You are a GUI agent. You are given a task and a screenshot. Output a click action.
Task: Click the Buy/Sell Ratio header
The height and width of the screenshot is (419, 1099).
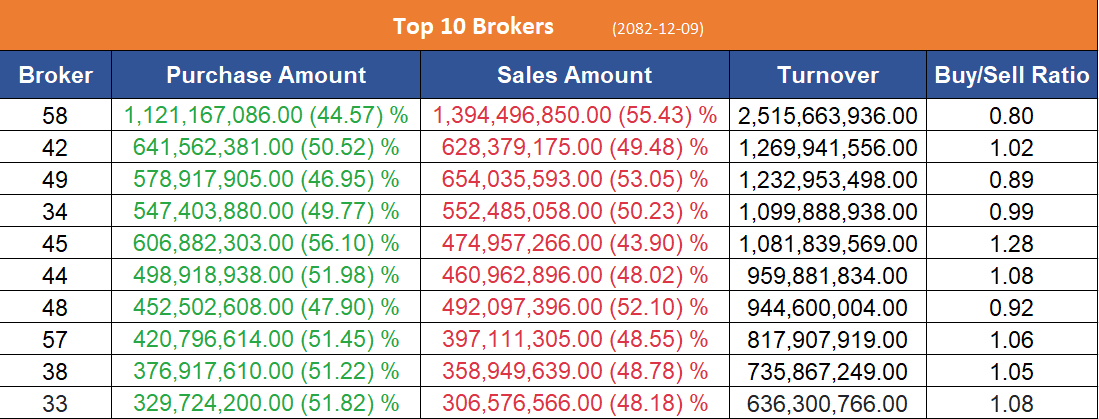1011,75
